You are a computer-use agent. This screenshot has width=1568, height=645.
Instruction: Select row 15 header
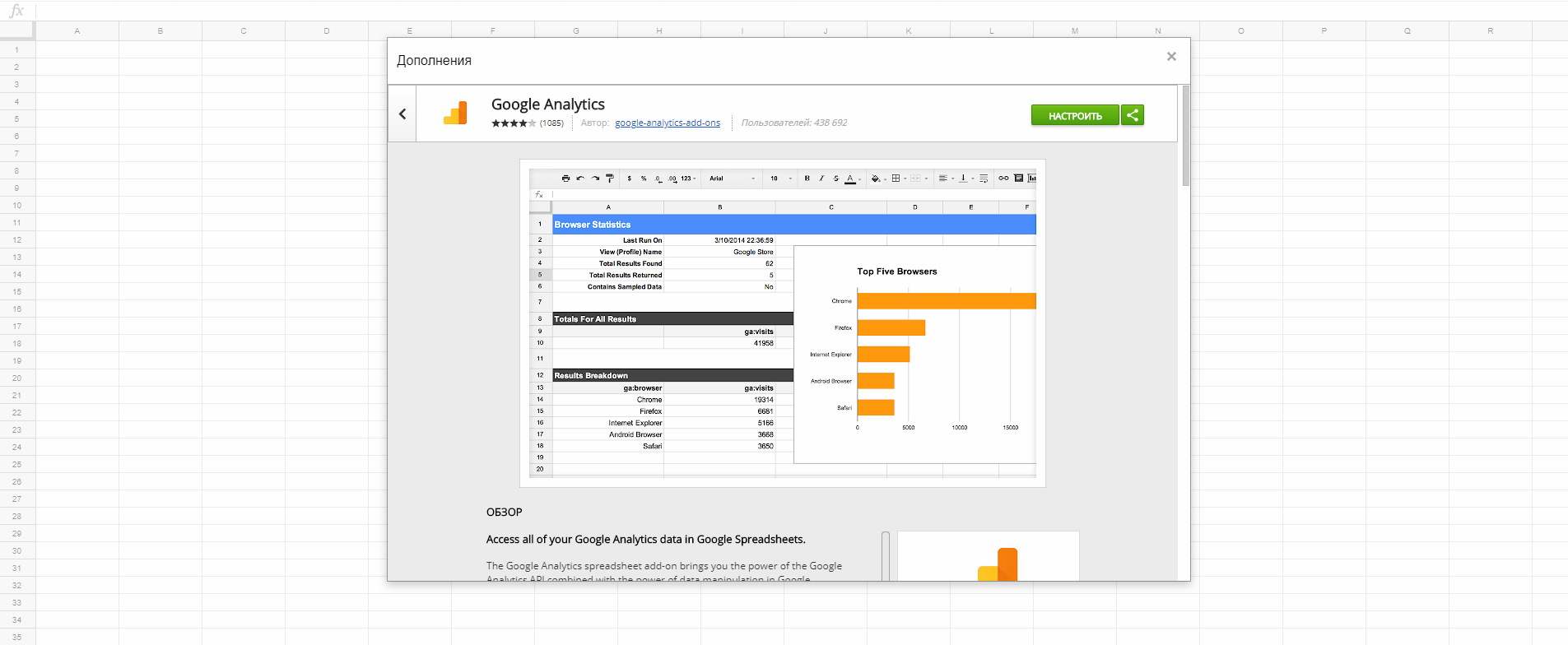tap(17, 291)
